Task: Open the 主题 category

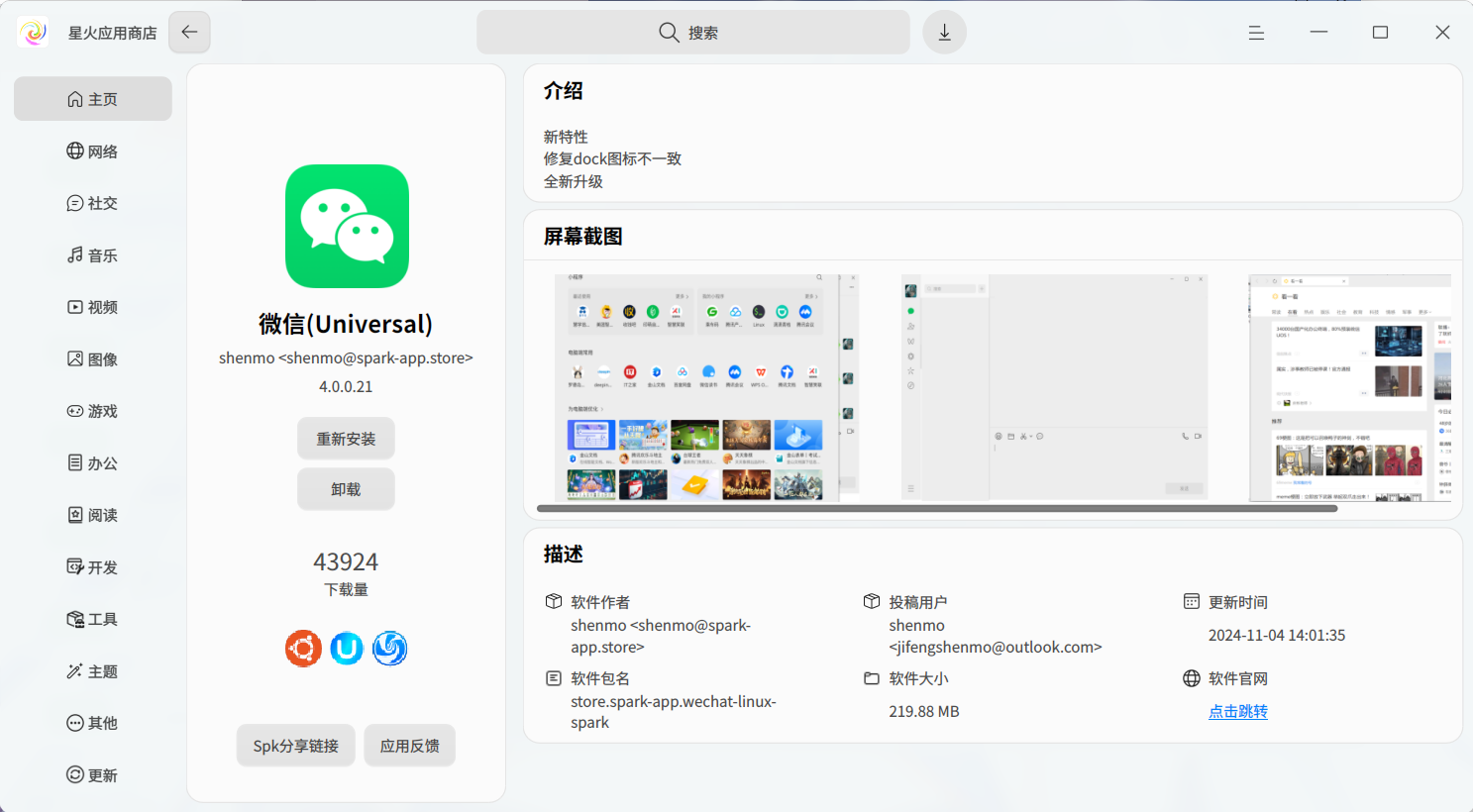Action: (x=93, y=671)
